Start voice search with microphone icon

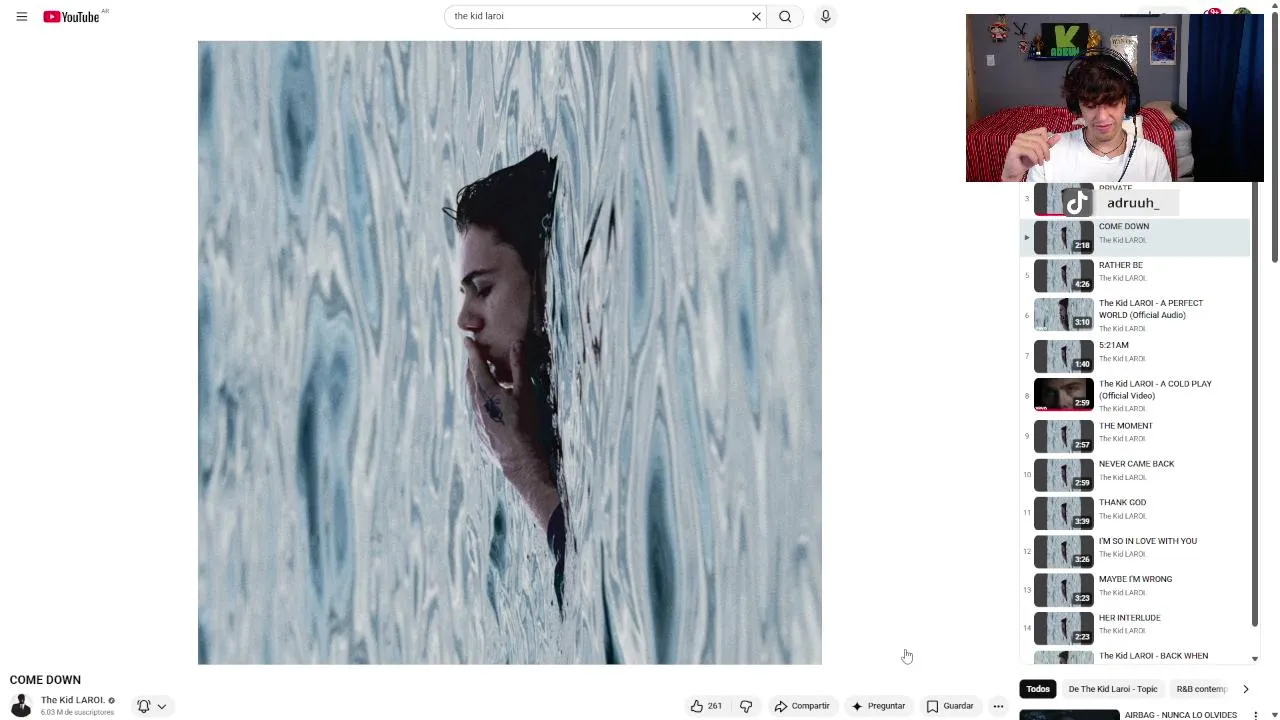[x=825, y=16]
